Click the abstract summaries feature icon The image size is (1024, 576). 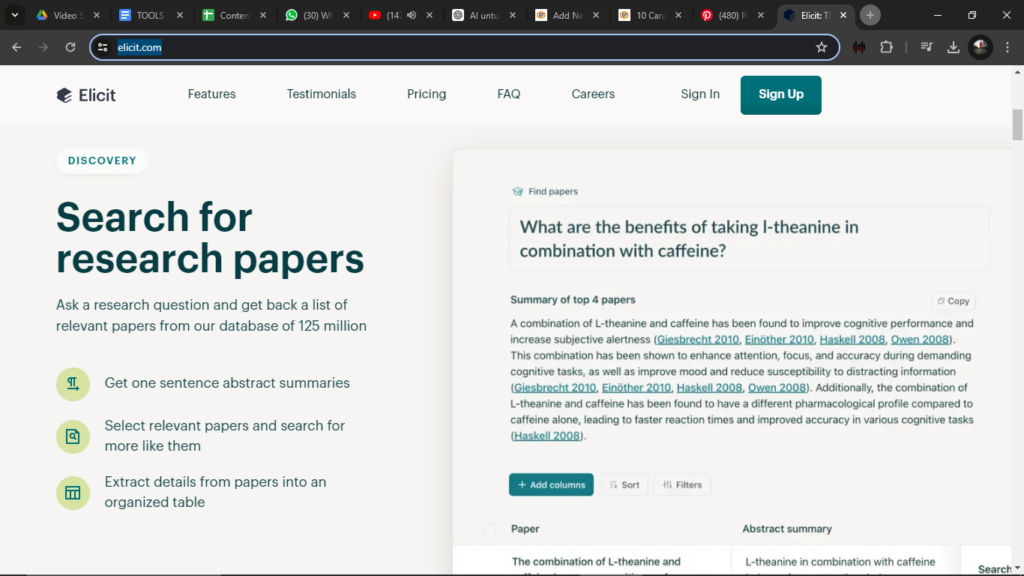coord(73,384)
